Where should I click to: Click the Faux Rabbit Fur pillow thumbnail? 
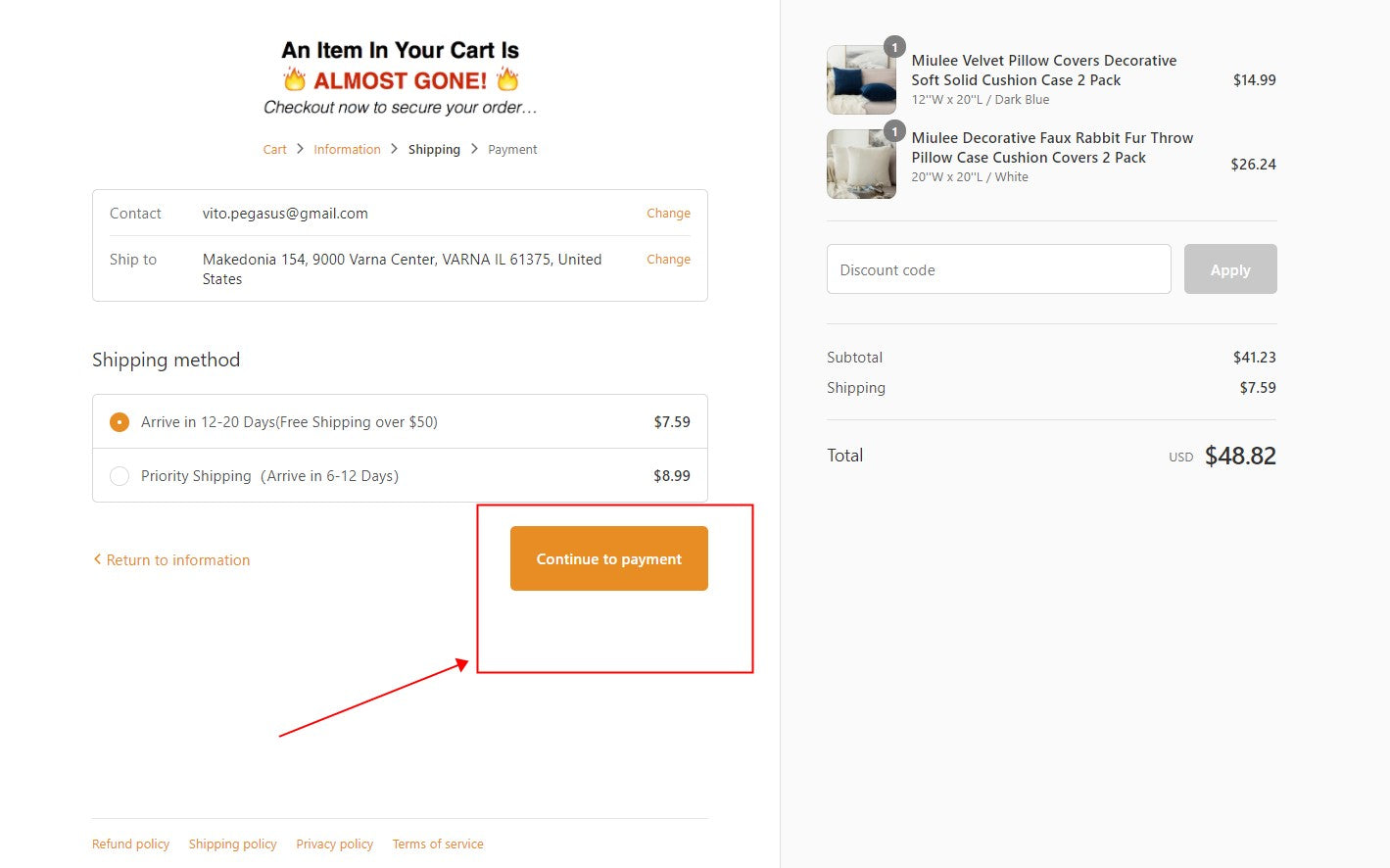[860, 166]
